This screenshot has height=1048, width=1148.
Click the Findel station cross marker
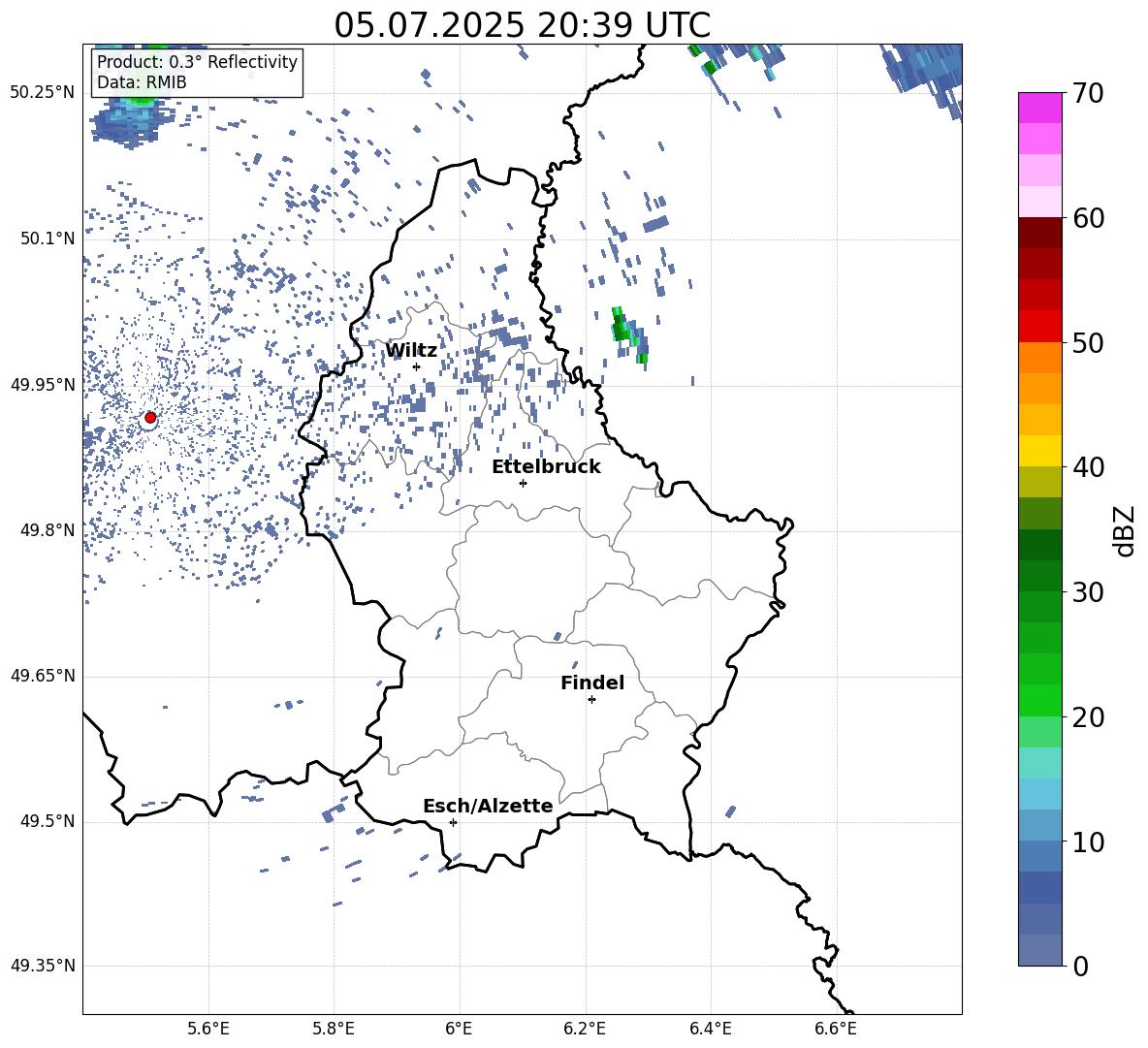click(x=591, y=700)
